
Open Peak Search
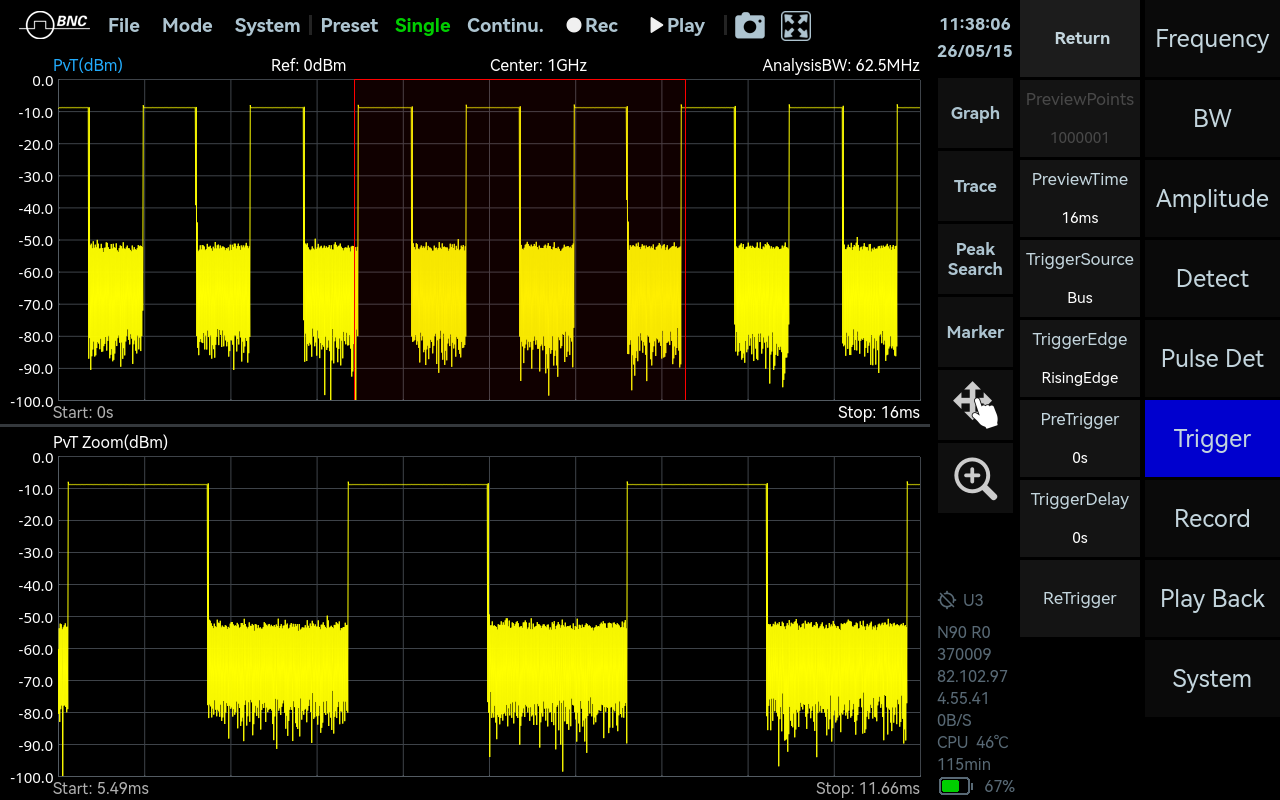[x=975, y=259]
